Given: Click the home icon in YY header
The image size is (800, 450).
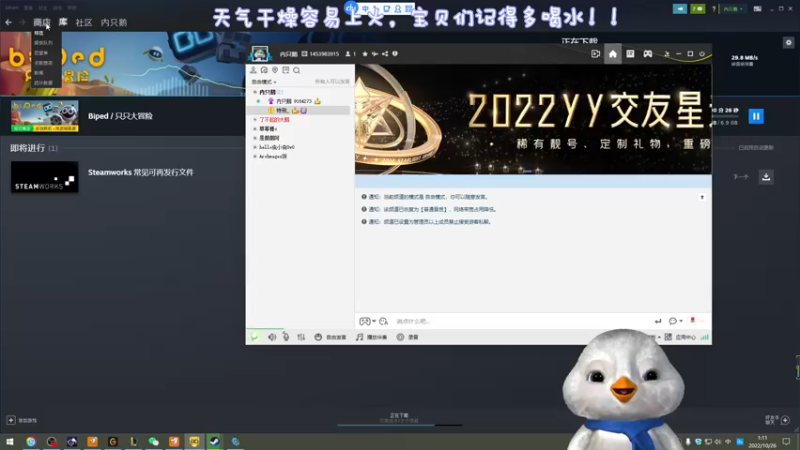Looking at the screenshot, I should [x=613, y=54].
